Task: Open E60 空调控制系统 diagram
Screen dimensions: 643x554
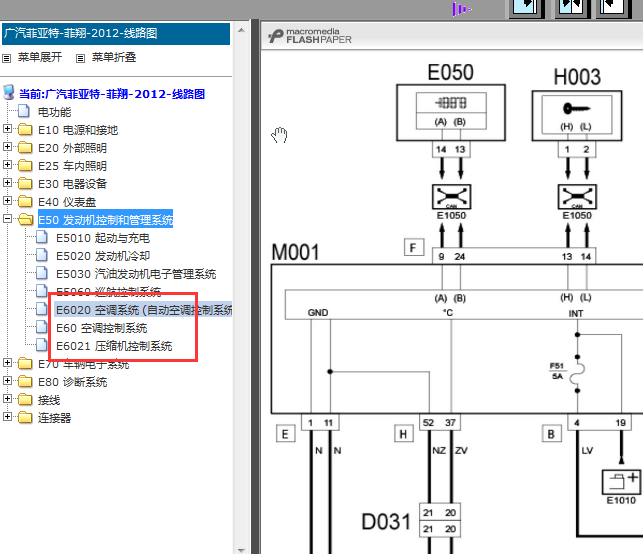Action: 101,328
